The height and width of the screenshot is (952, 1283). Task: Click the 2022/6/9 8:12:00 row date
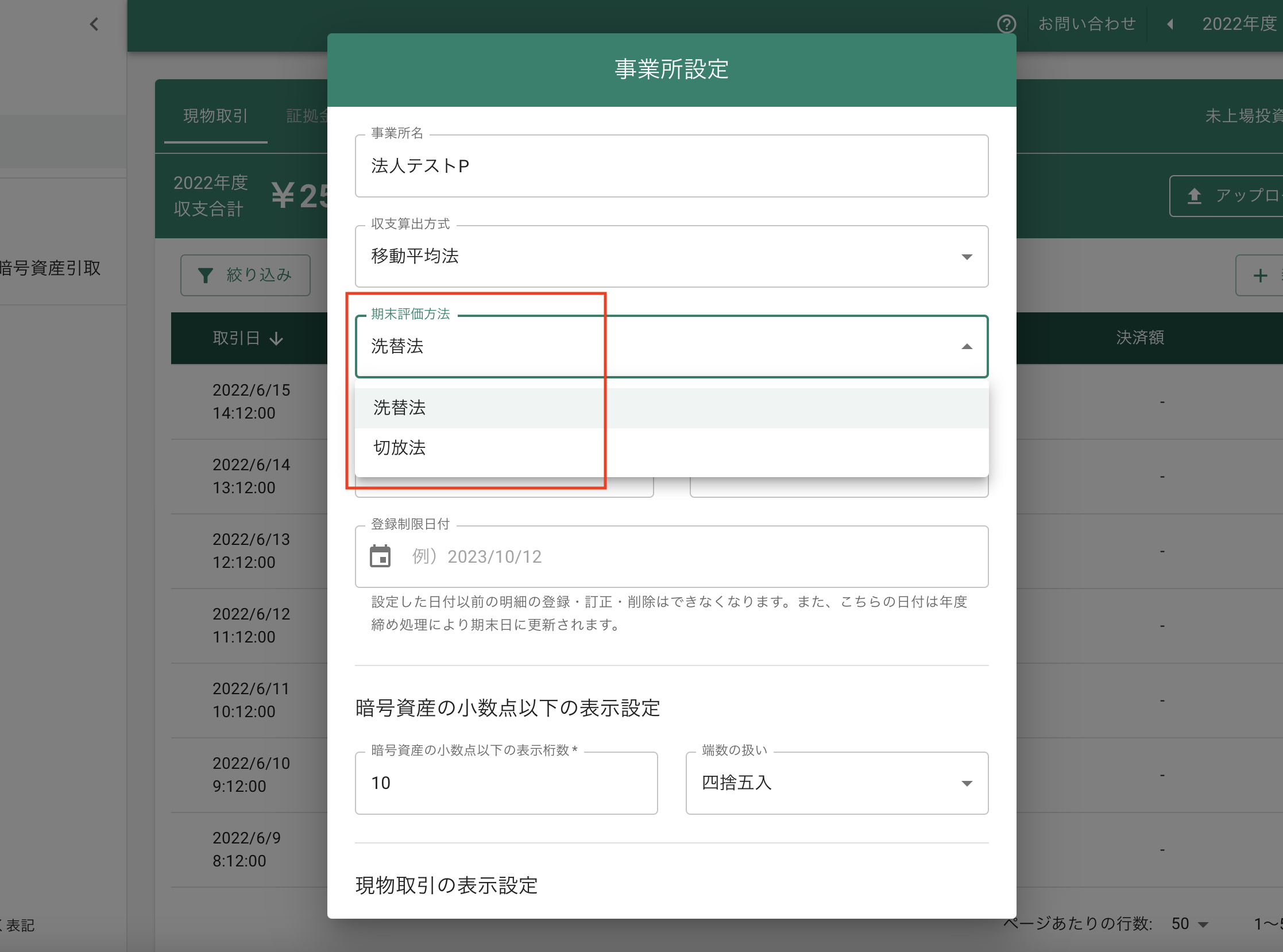(x=246, y=849)
